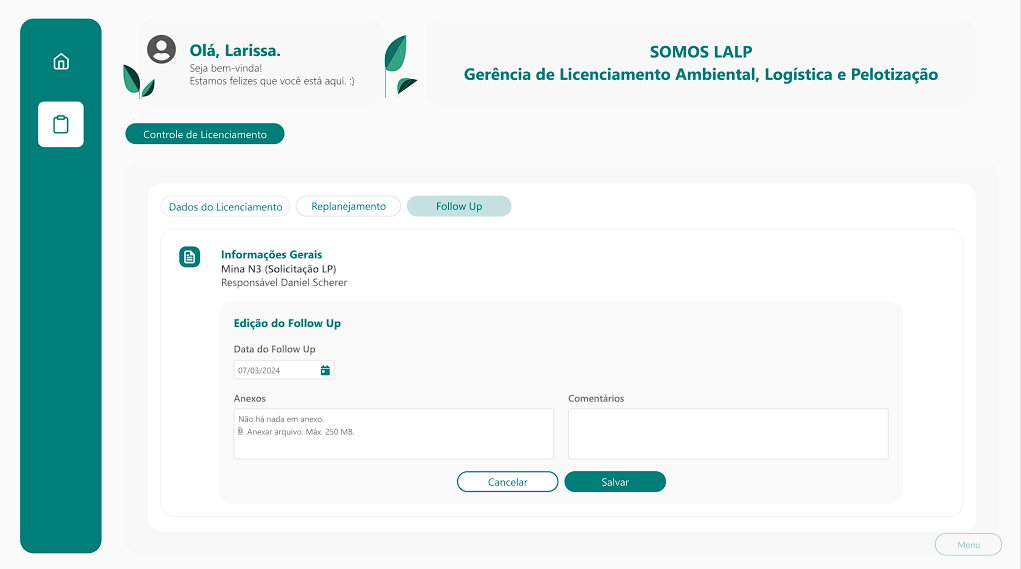Screen dimensions: 1021x569
Task: Open the clipboard icon in sidebar
Action: [x=61, y=124]
